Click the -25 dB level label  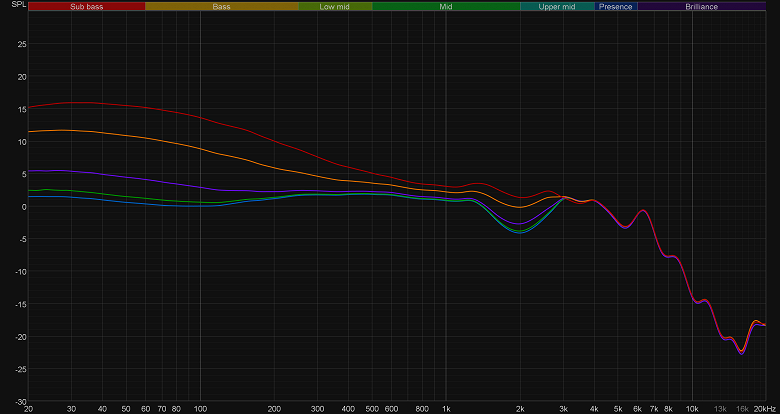pyautogui.click(x=21, y=369)
